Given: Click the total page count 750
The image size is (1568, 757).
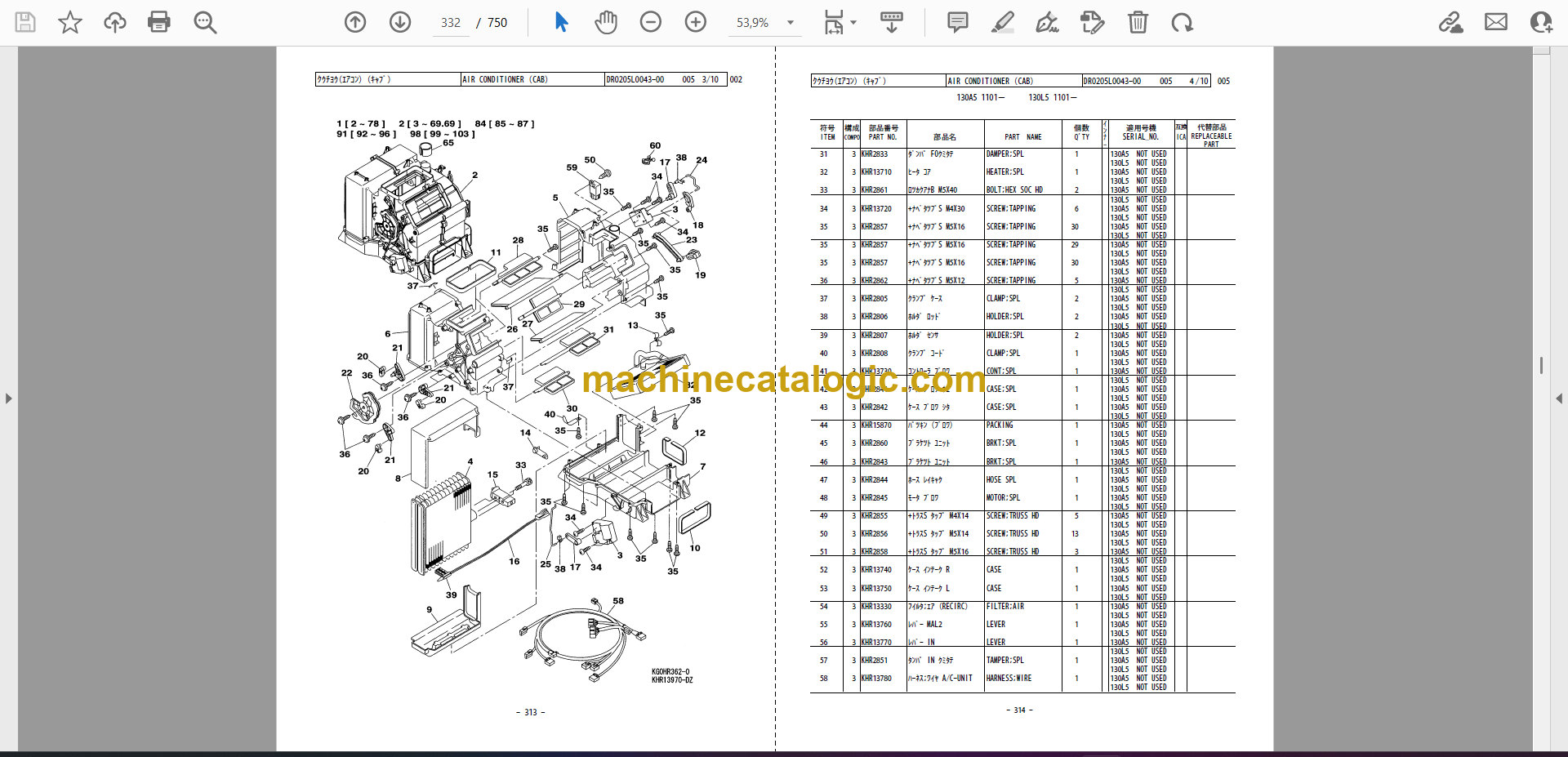Looking at the screenshot, I should click(497, 23).
